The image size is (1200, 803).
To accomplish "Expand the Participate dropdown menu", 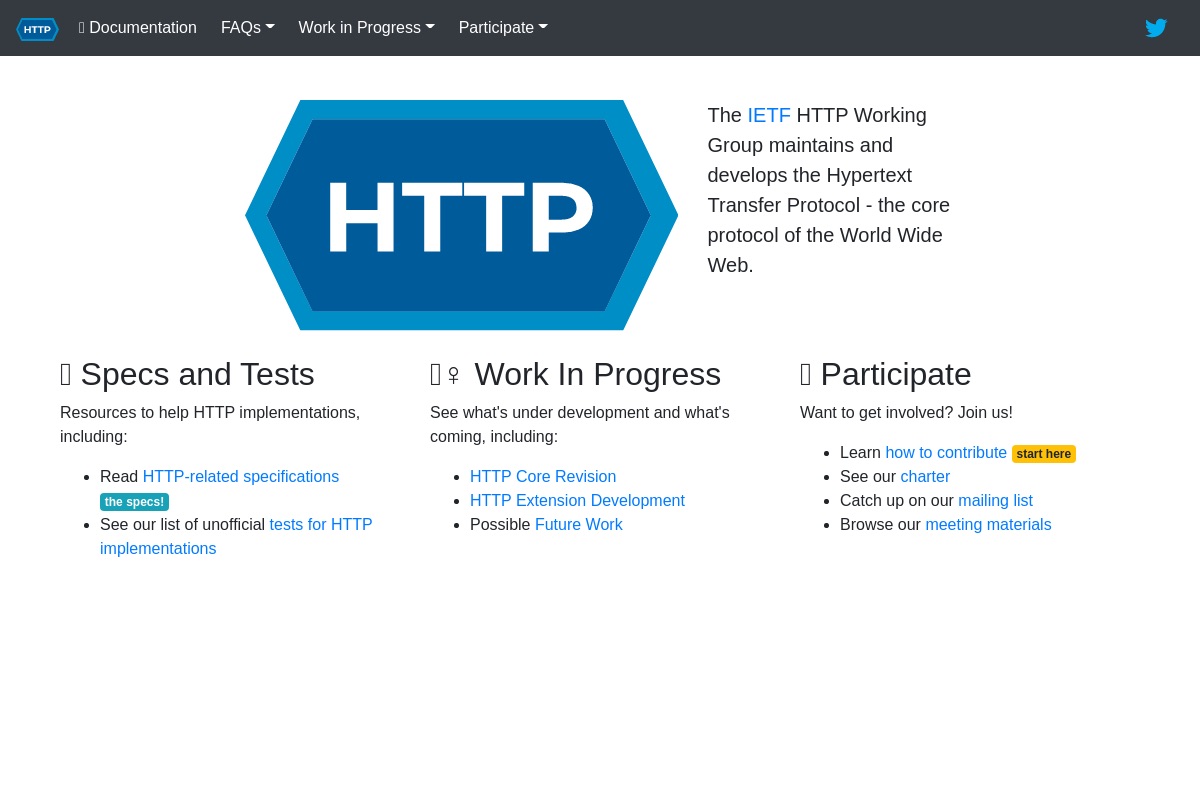I will [x=503, y=28].
